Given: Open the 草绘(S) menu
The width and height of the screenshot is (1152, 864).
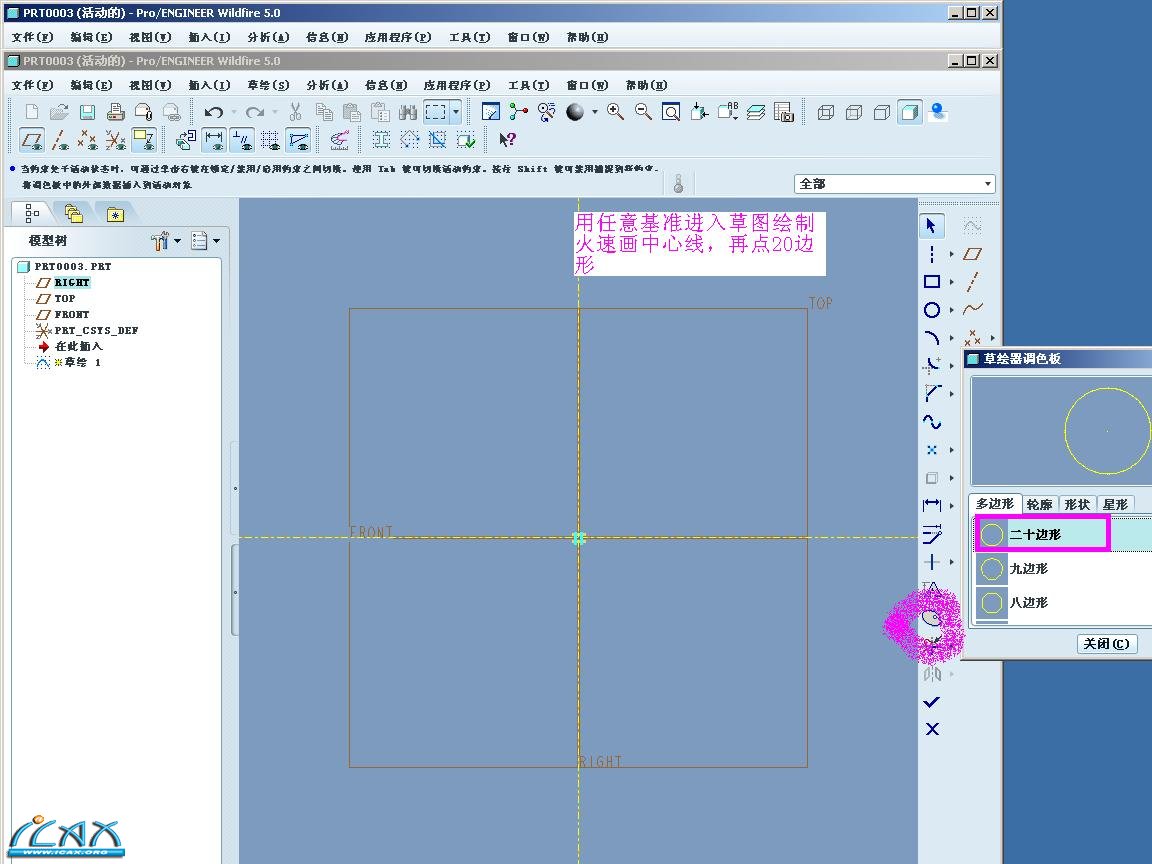Looking at the screenshot, I should pos(268,85).
